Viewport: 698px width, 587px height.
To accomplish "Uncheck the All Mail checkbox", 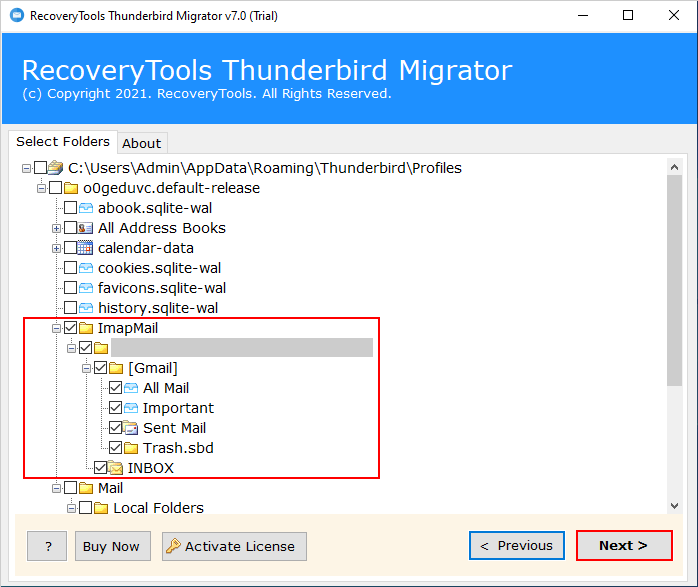I will (116, 388).
